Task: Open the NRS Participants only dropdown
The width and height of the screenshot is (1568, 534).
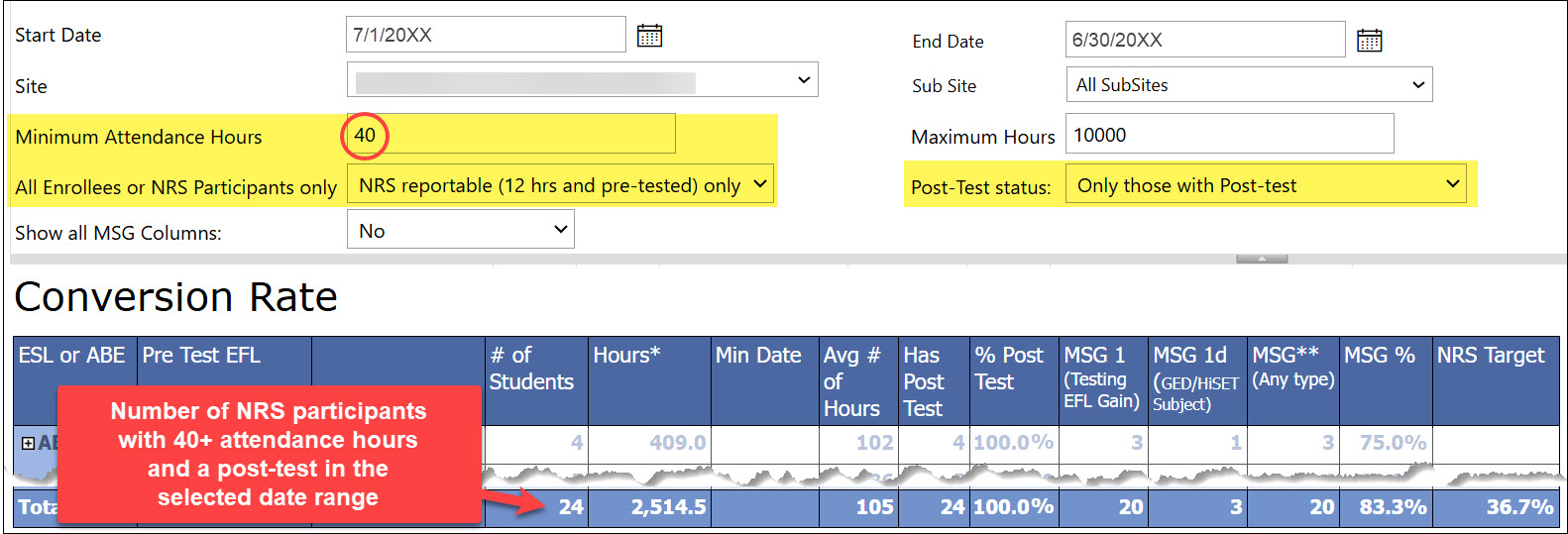Action: pos(560,185)
